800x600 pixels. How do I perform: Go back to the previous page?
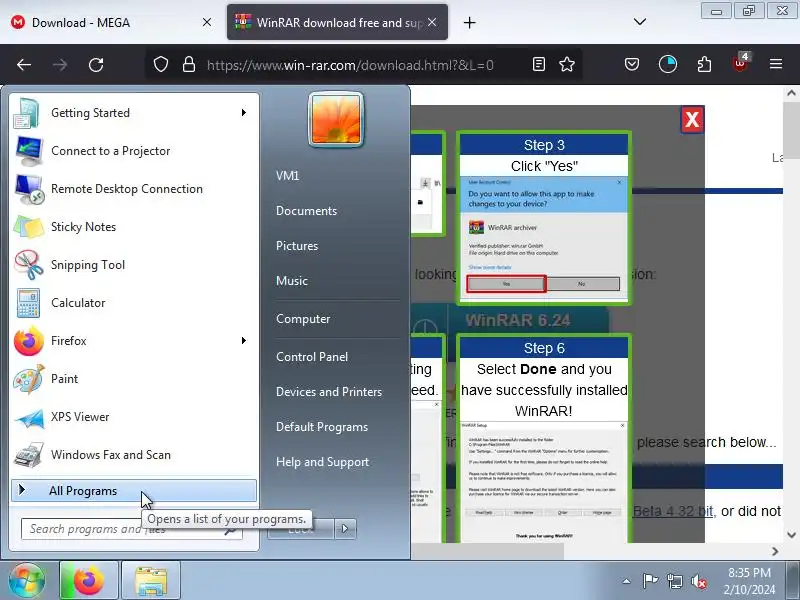click(24, 65)
